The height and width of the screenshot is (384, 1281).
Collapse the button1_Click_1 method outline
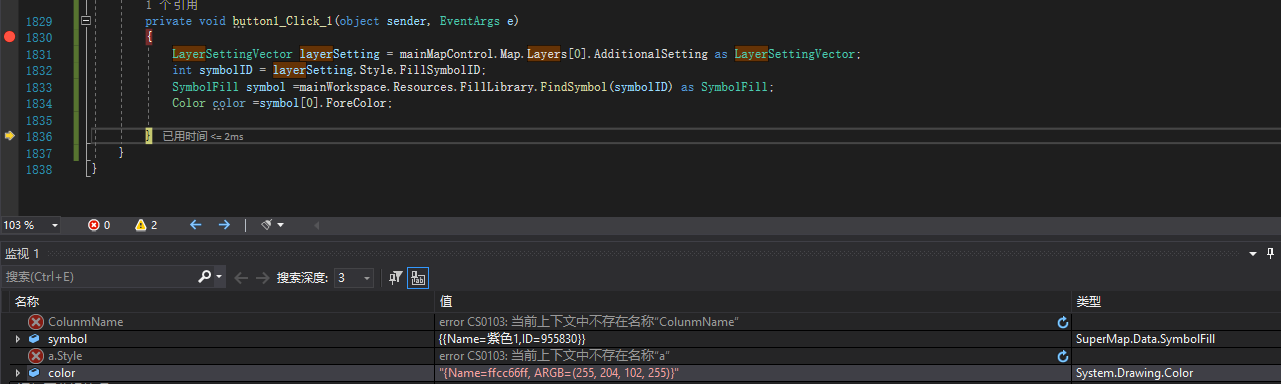coord(85,20)
